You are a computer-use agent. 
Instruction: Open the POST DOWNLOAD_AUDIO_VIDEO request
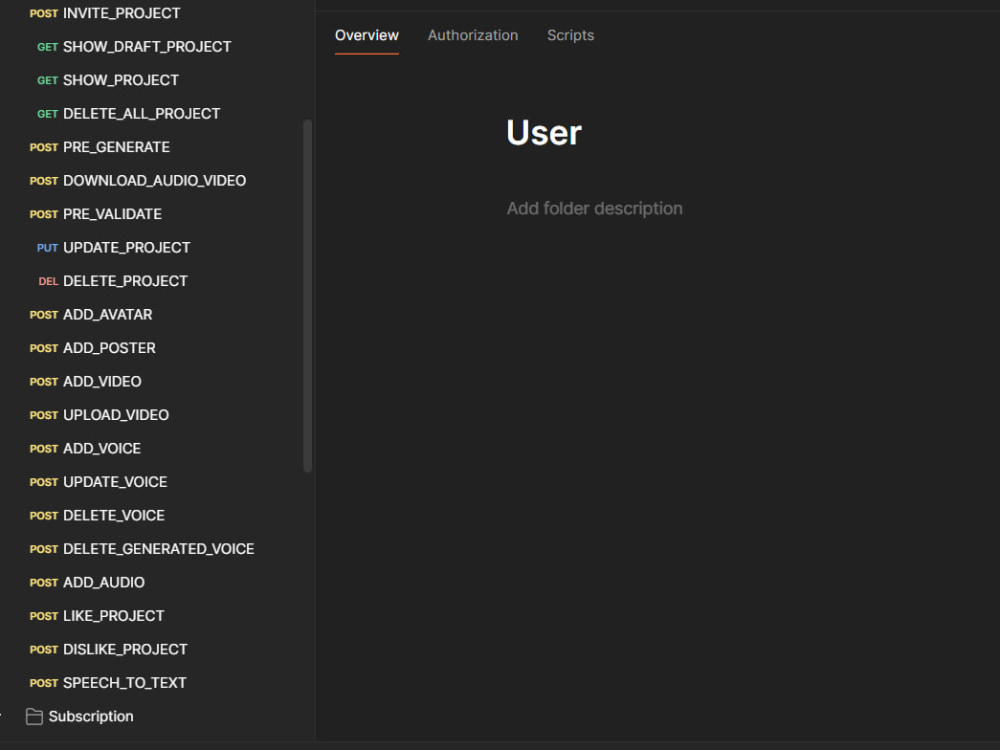pos(138,180)
